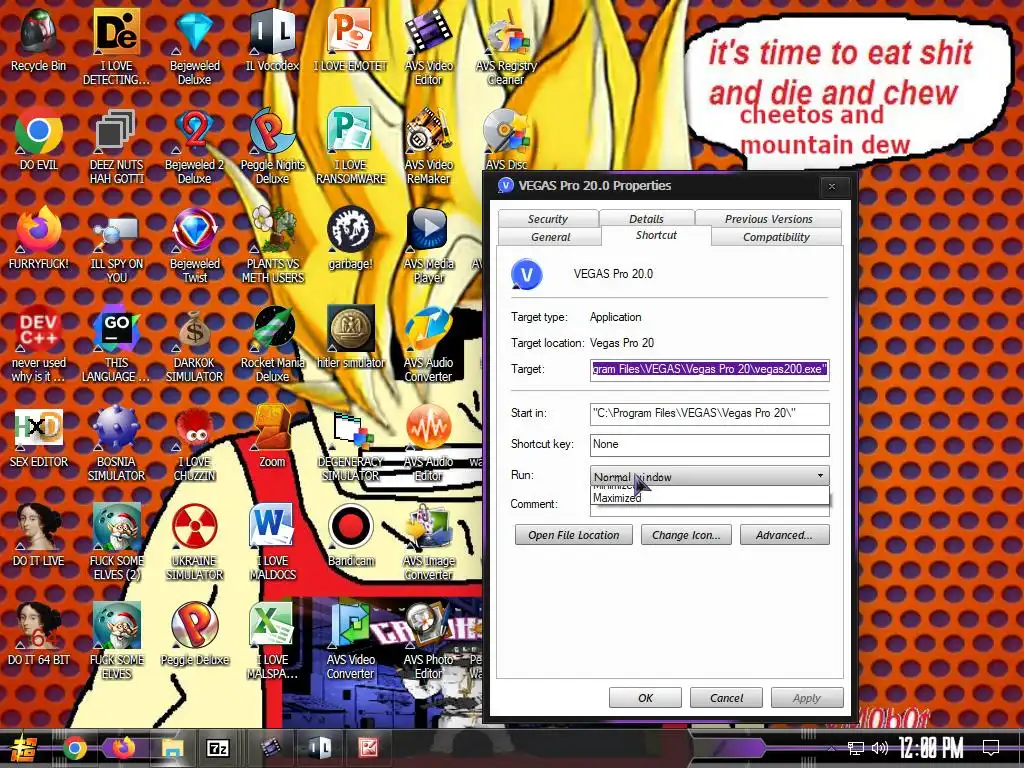Select the Peggle Deluxe desktop icon

tap(195, 635)
